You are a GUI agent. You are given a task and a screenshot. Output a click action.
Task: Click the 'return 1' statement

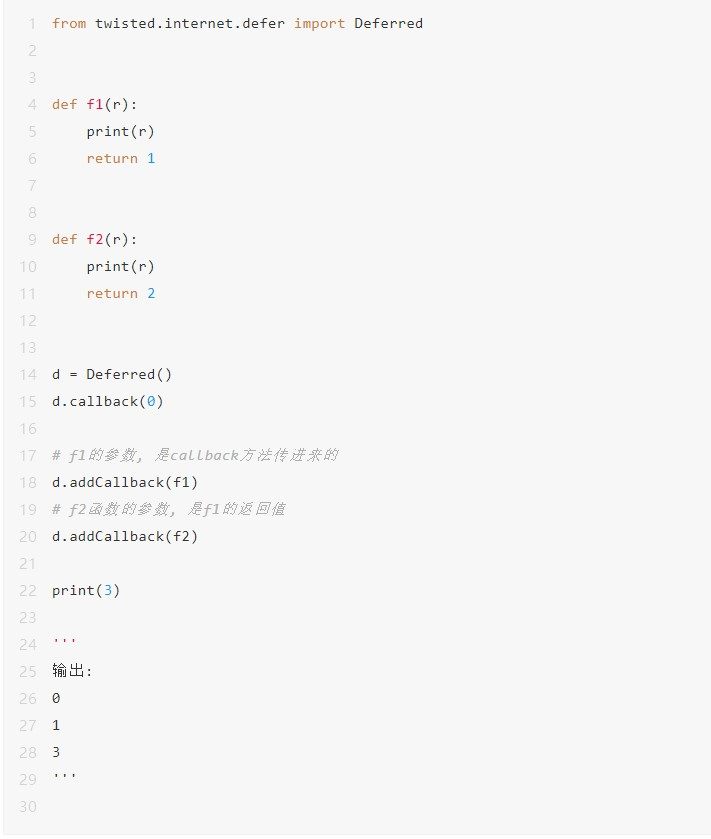click(121, 158)
